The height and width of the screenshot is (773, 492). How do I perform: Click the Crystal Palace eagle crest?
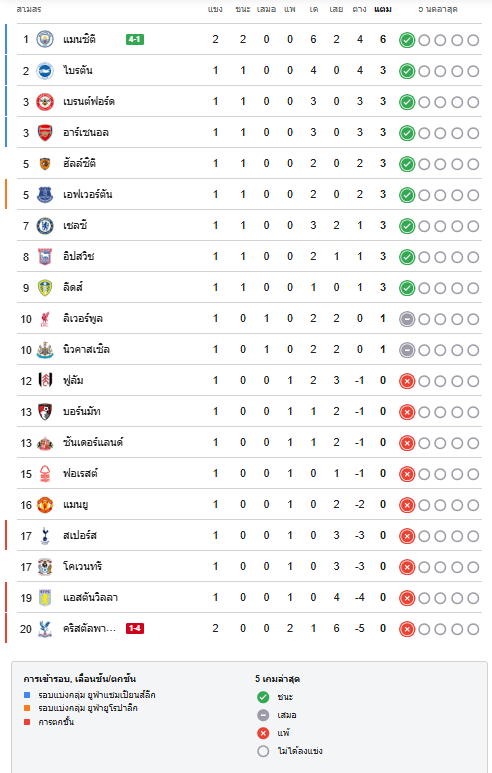[x=45, y=629]
